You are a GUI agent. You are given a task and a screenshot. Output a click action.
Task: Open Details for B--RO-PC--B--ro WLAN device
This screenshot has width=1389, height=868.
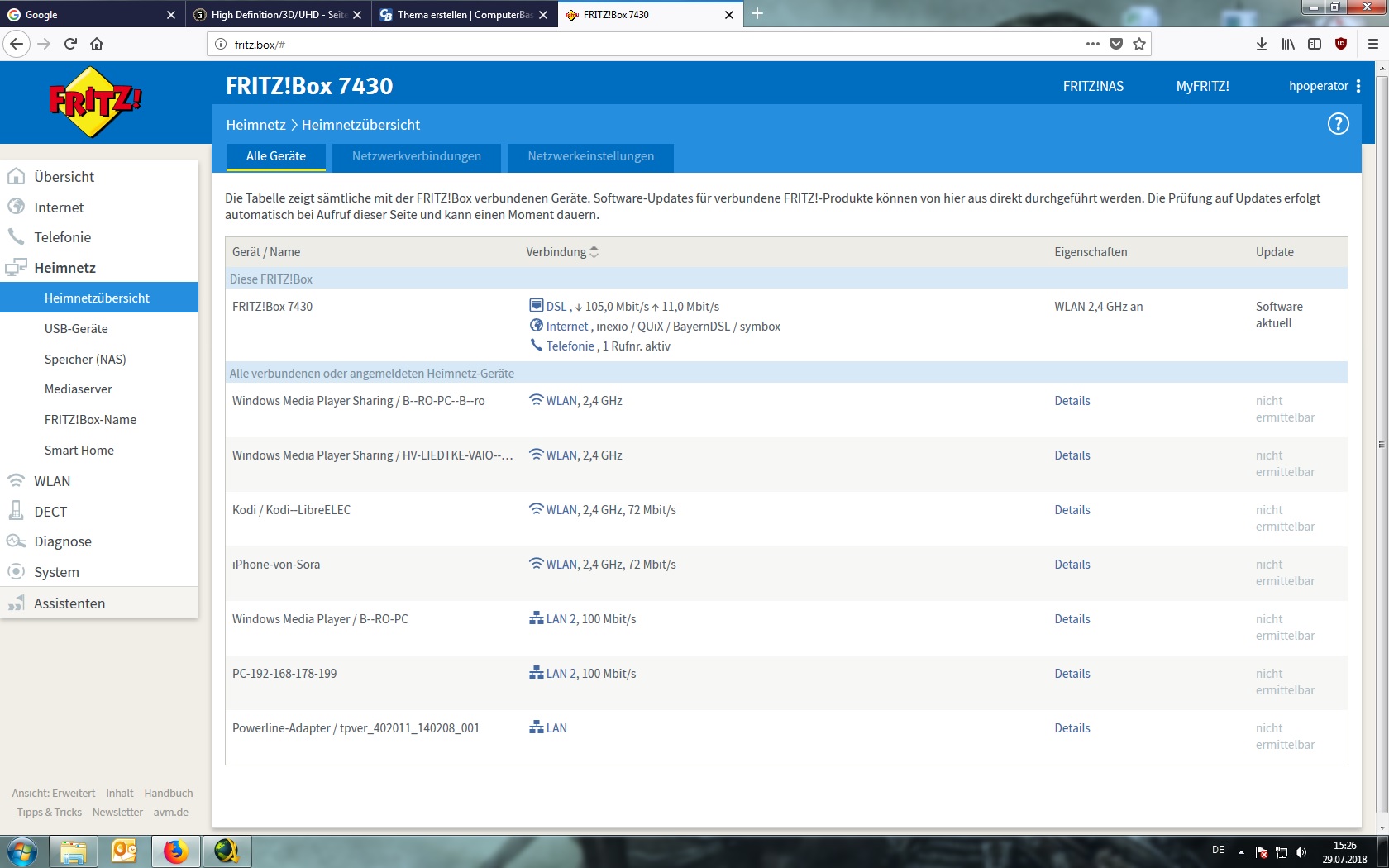(x=1072, y=401)
